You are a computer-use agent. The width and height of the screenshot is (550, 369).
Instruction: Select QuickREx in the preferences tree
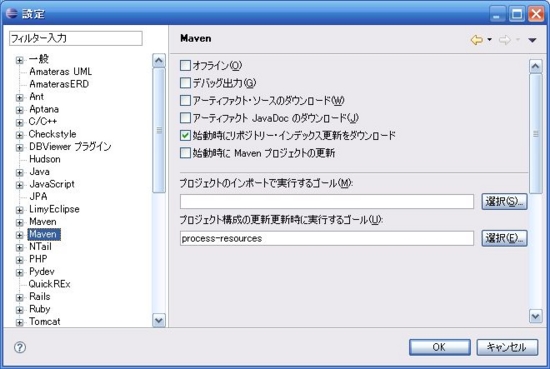[49, 284]
